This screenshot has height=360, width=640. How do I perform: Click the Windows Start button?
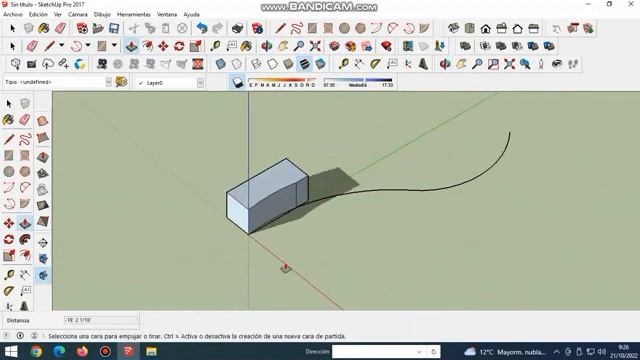[11, 351]
